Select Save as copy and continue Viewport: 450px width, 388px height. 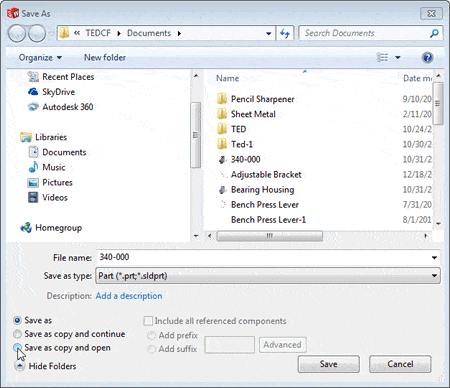point(17,334)
